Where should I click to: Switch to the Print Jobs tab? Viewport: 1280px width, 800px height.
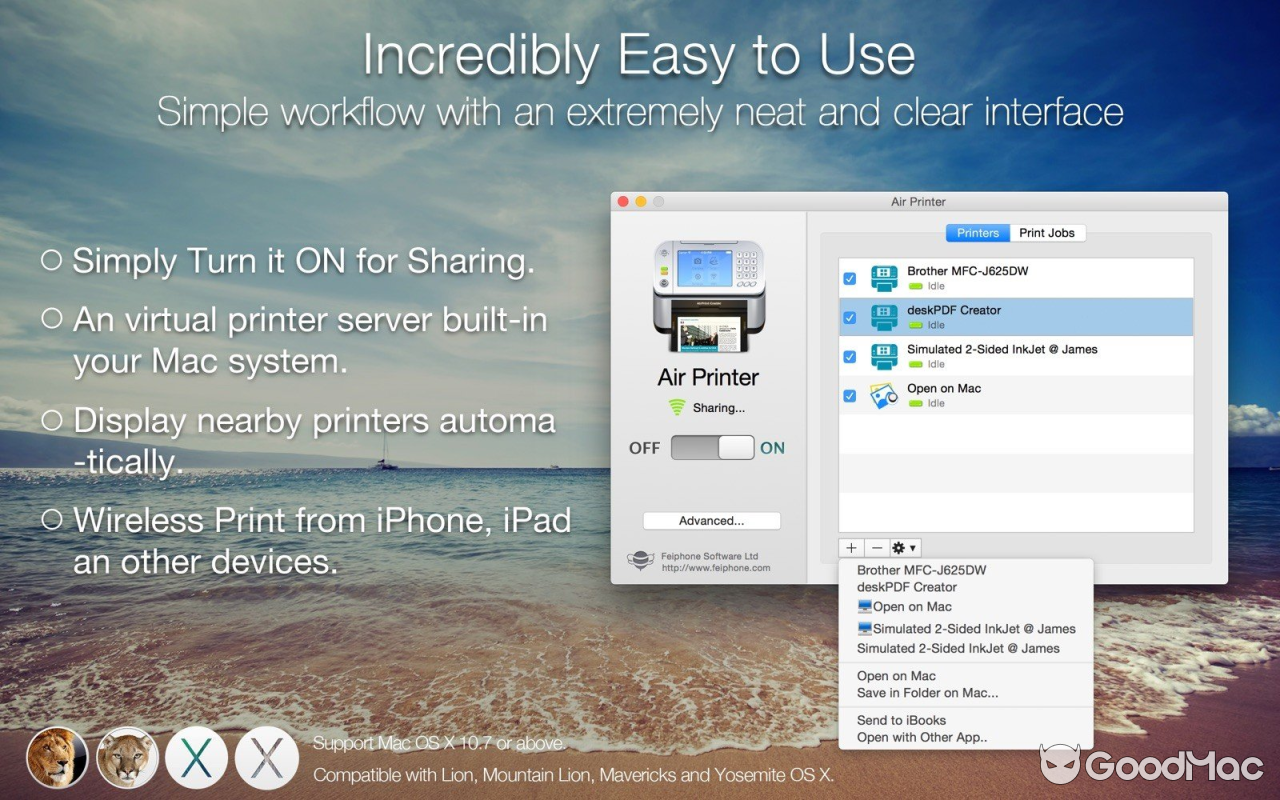pyautogui.click(x=1047, y=232)
